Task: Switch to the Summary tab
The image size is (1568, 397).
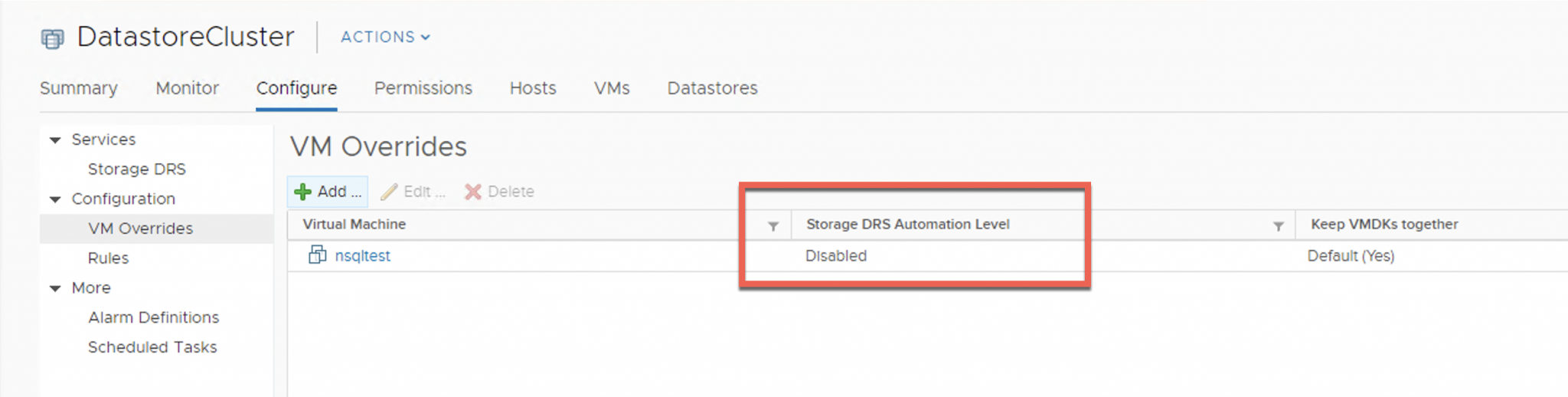Action: pyautogui.click(x=79, y=88)
